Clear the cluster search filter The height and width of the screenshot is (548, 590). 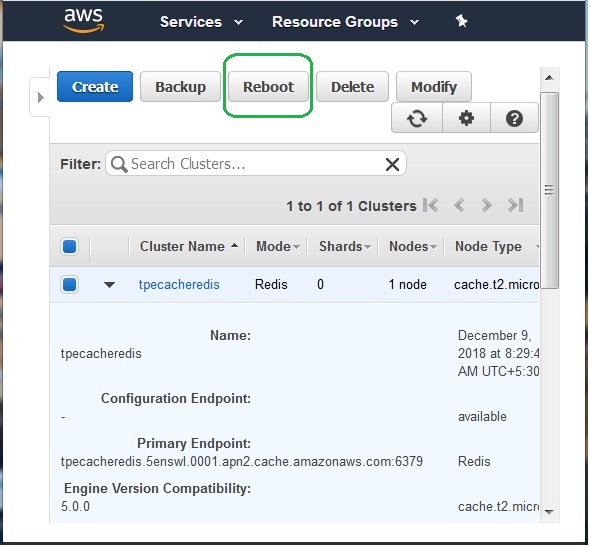(392, 164)
